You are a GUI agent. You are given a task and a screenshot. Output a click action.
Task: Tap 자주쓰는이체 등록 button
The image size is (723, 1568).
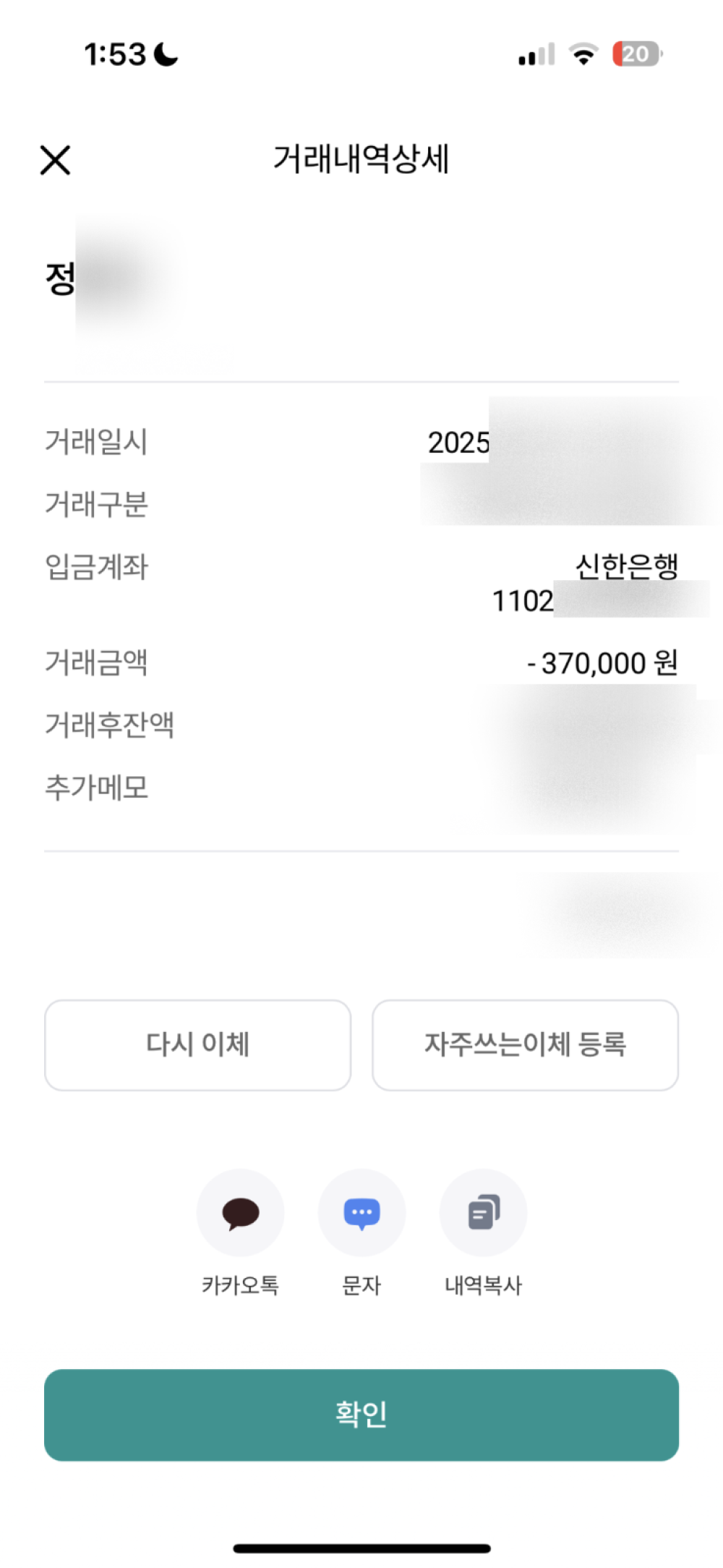click(x=525, y=1044)
